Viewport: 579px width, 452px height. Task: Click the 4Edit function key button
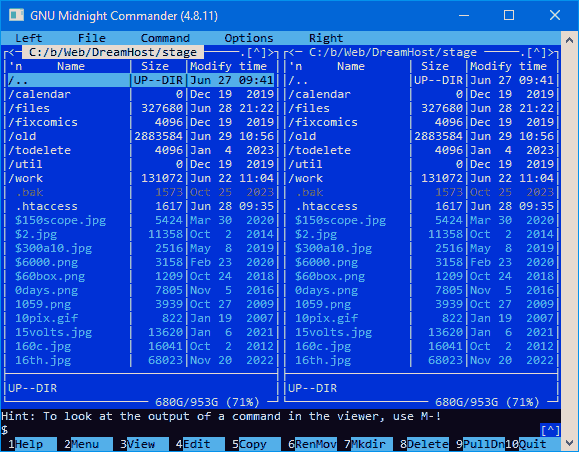click(x=196, y=444)
